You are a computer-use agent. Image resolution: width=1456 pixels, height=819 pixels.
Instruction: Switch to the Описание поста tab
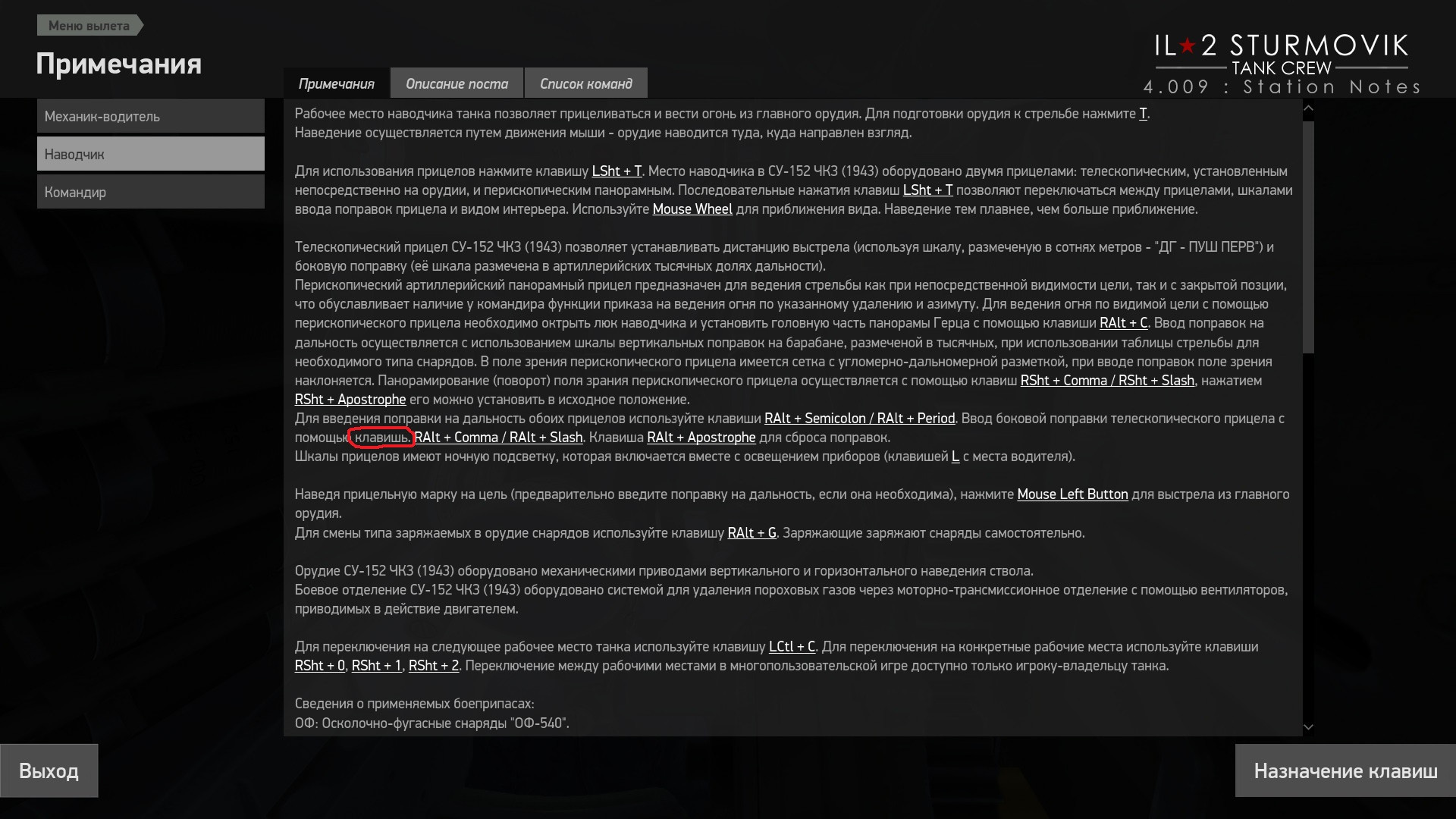pos(457,83)
